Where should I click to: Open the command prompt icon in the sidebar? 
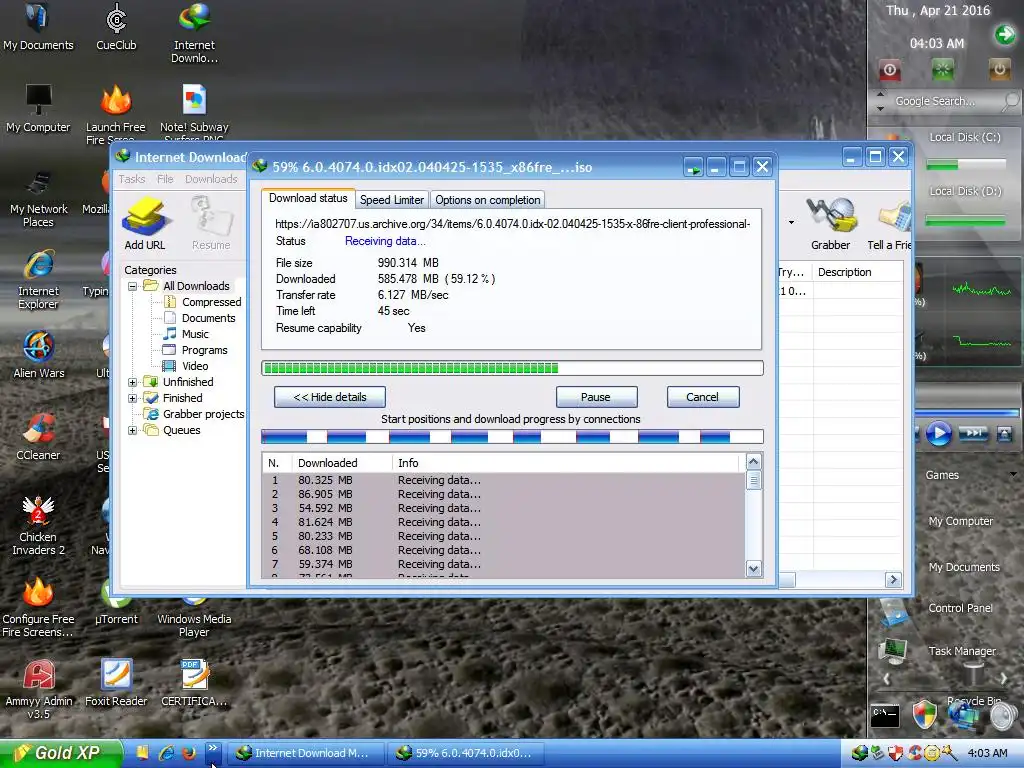point(885,716)
